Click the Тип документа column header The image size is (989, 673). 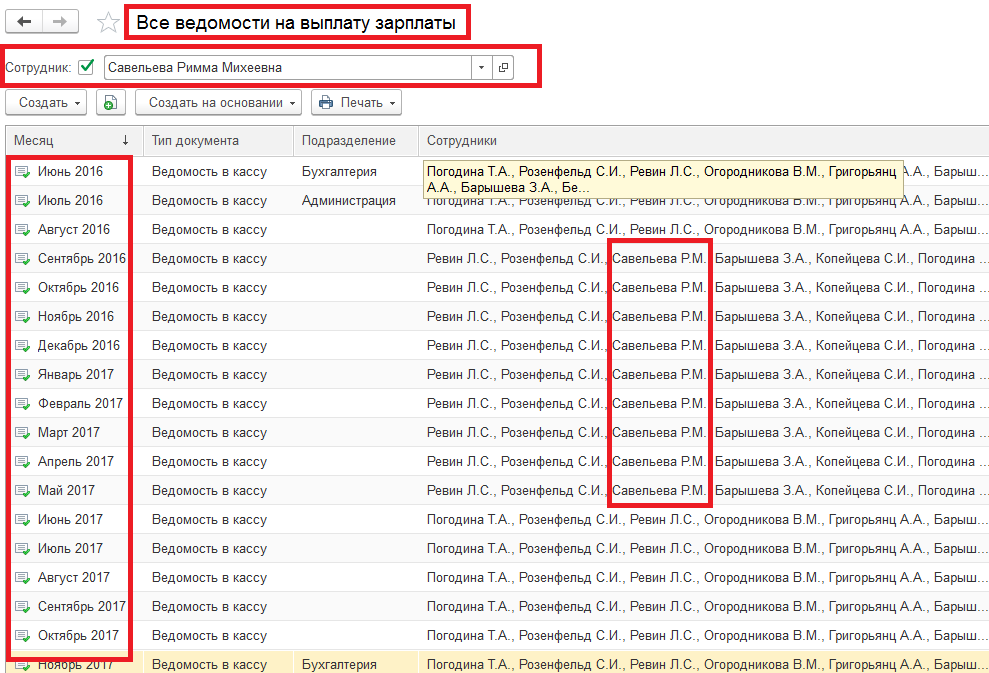point(218,141)
